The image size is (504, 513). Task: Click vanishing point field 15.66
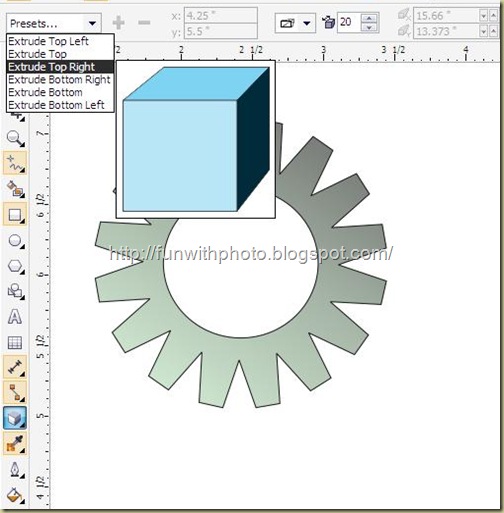(x=447, y=15)
